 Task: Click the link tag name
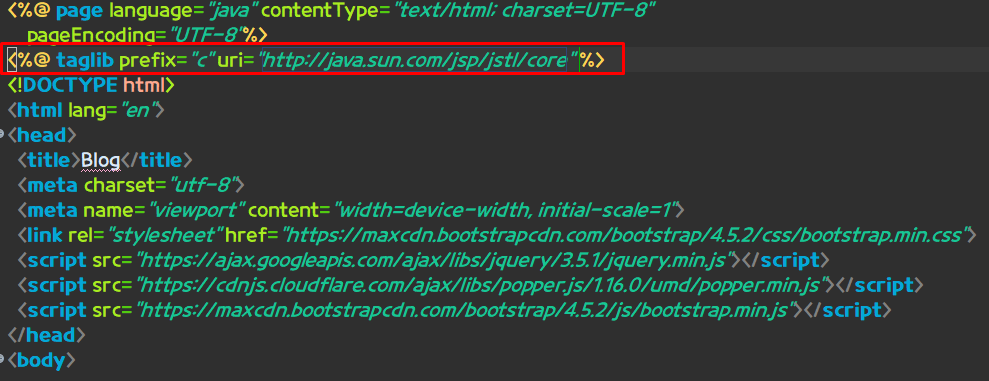coord(45,235)
